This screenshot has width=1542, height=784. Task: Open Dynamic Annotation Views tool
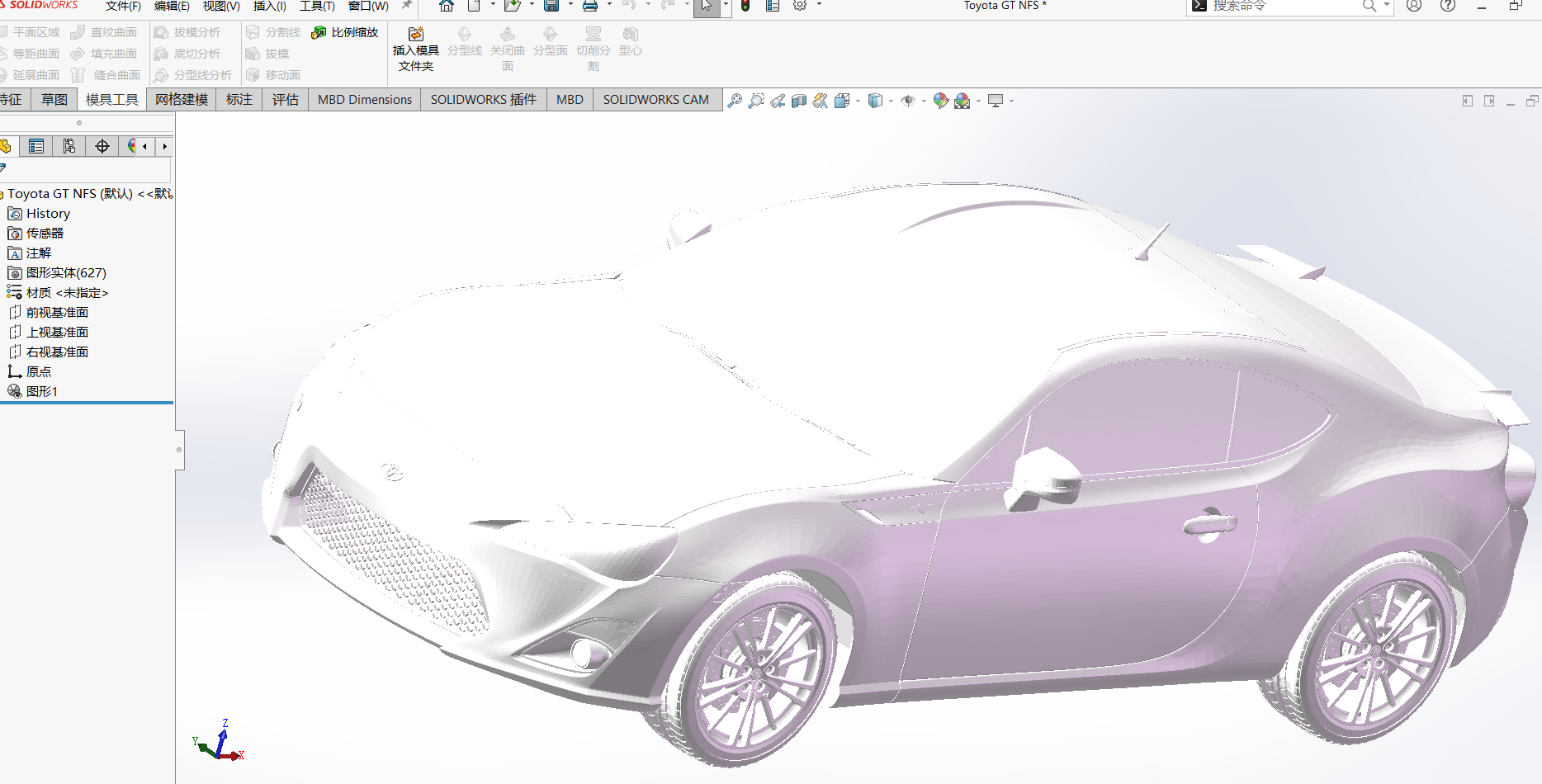point(820,101)
